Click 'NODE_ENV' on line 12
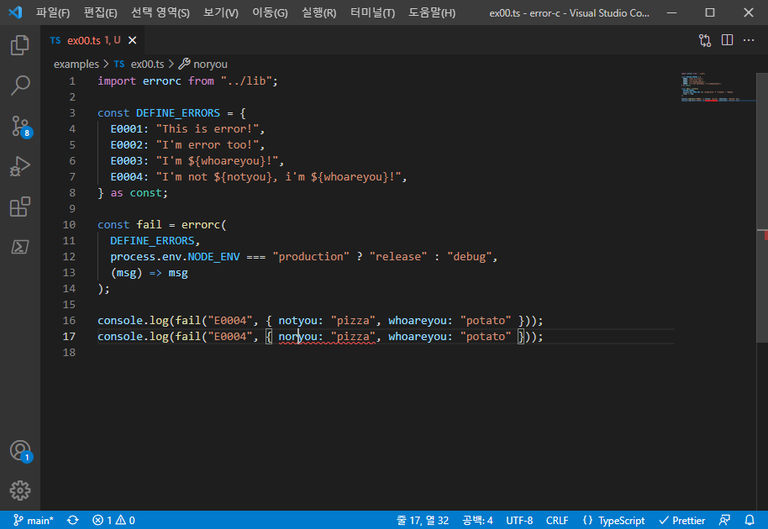Screen dimensions: 768x529 tap(214, 257)
